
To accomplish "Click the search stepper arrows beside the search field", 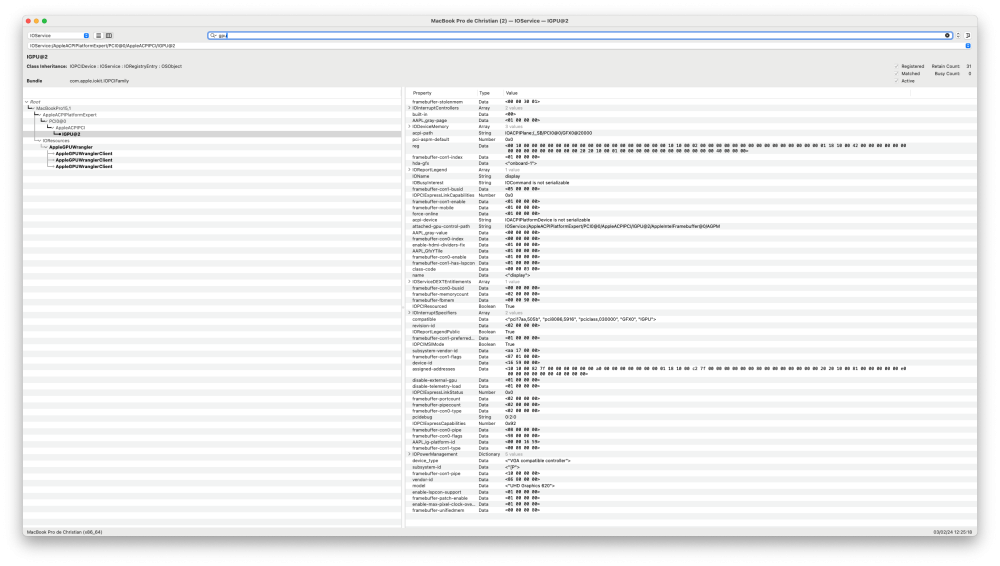I will 958,36.
